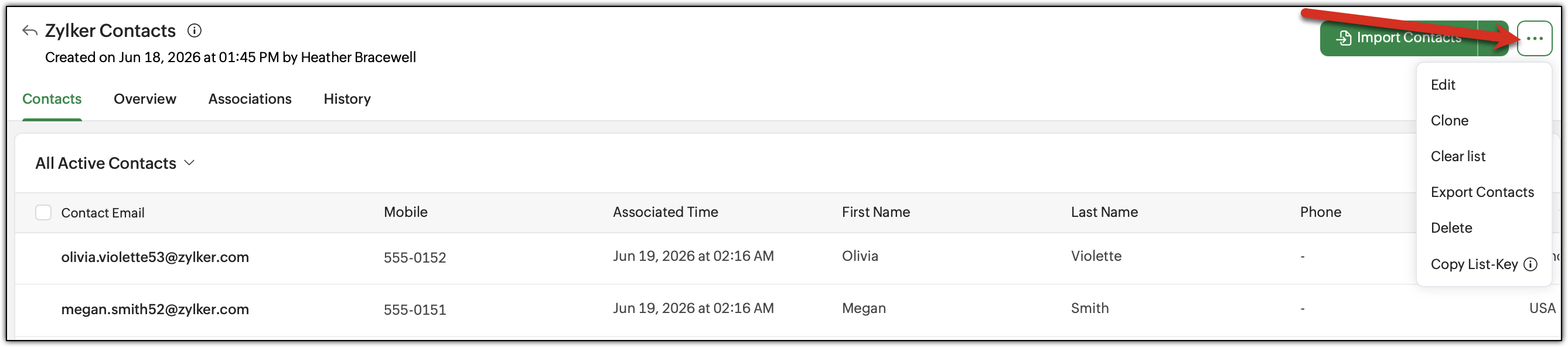Open contact olivia.violette53@zylker.com

click(x=155, y=257)
